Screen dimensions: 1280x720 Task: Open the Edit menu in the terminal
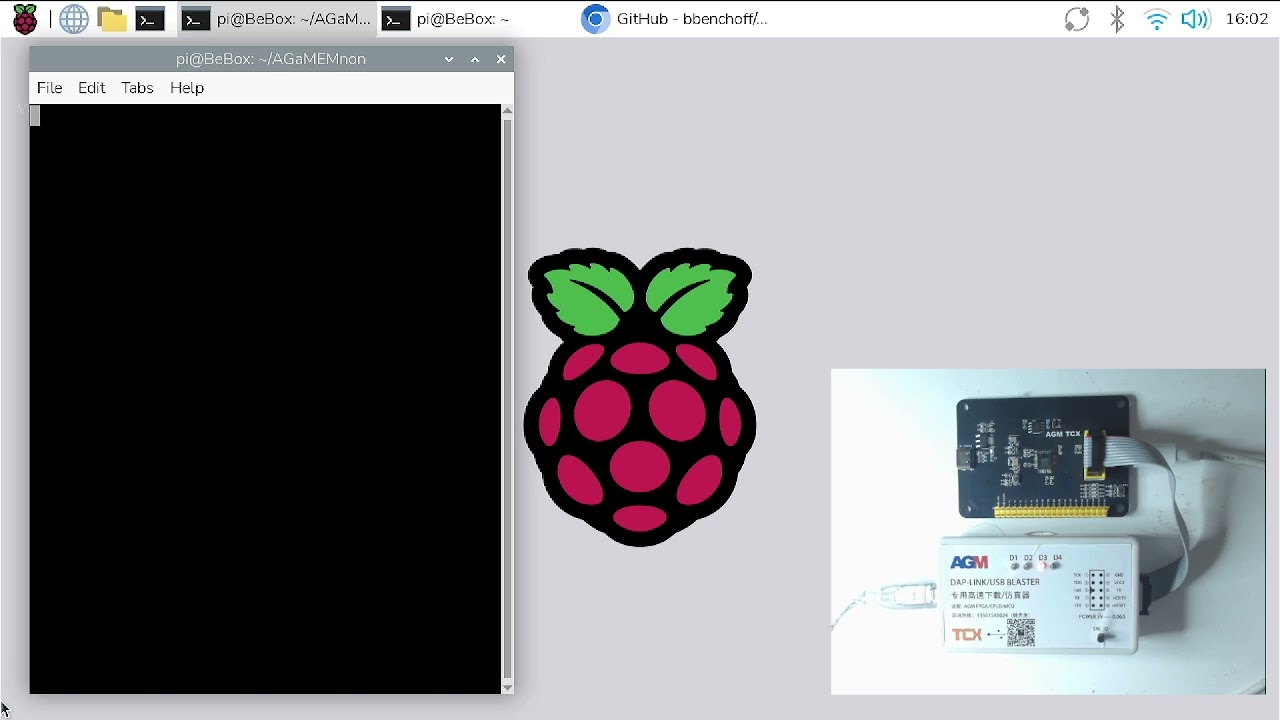(91, 88)
